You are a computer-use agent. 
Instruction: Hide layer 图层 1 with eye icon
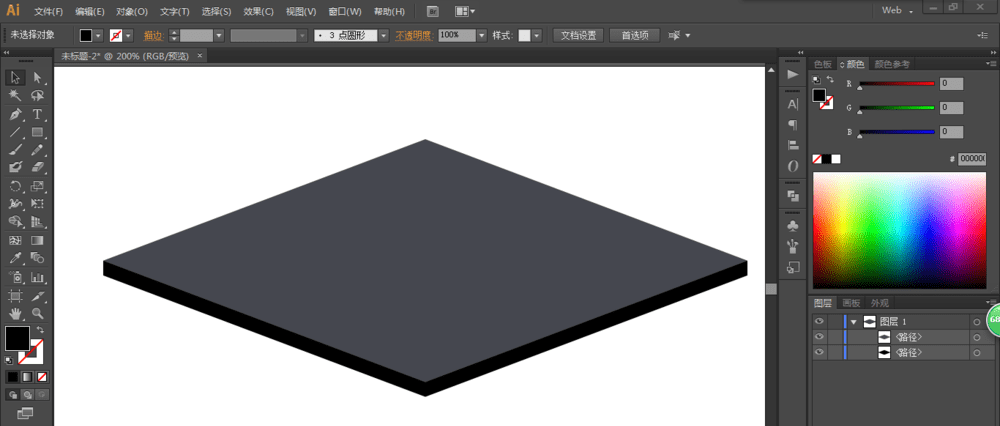click(819, 321)
